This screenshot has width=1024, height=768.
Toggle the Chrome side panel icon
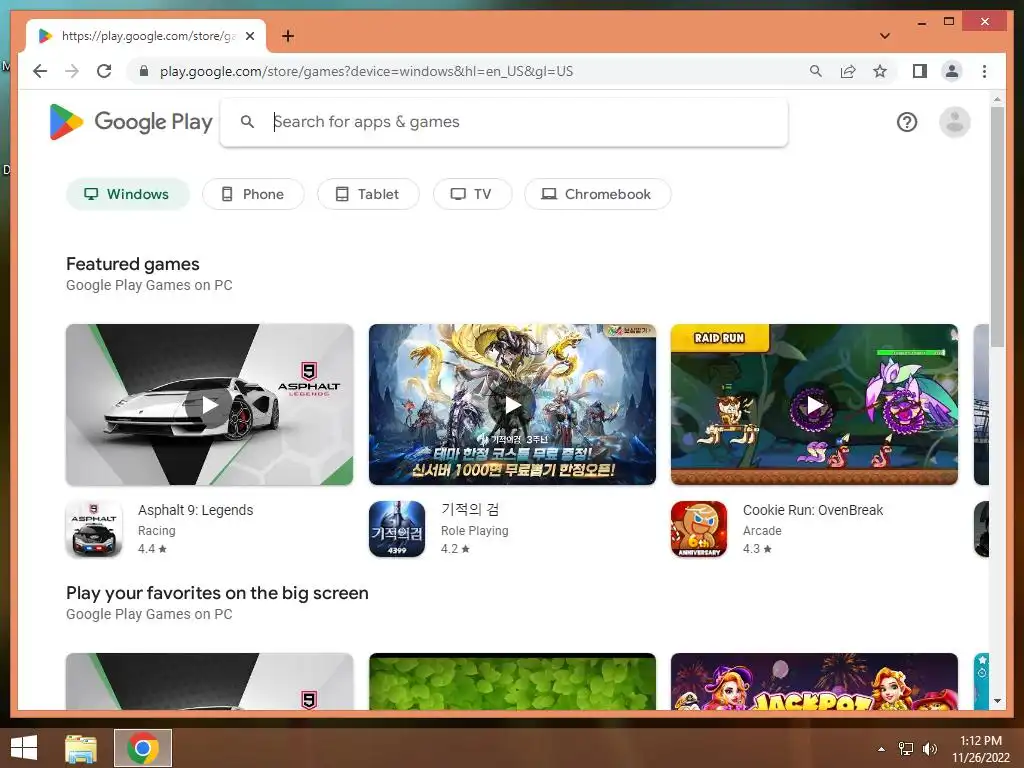point(920,71)
